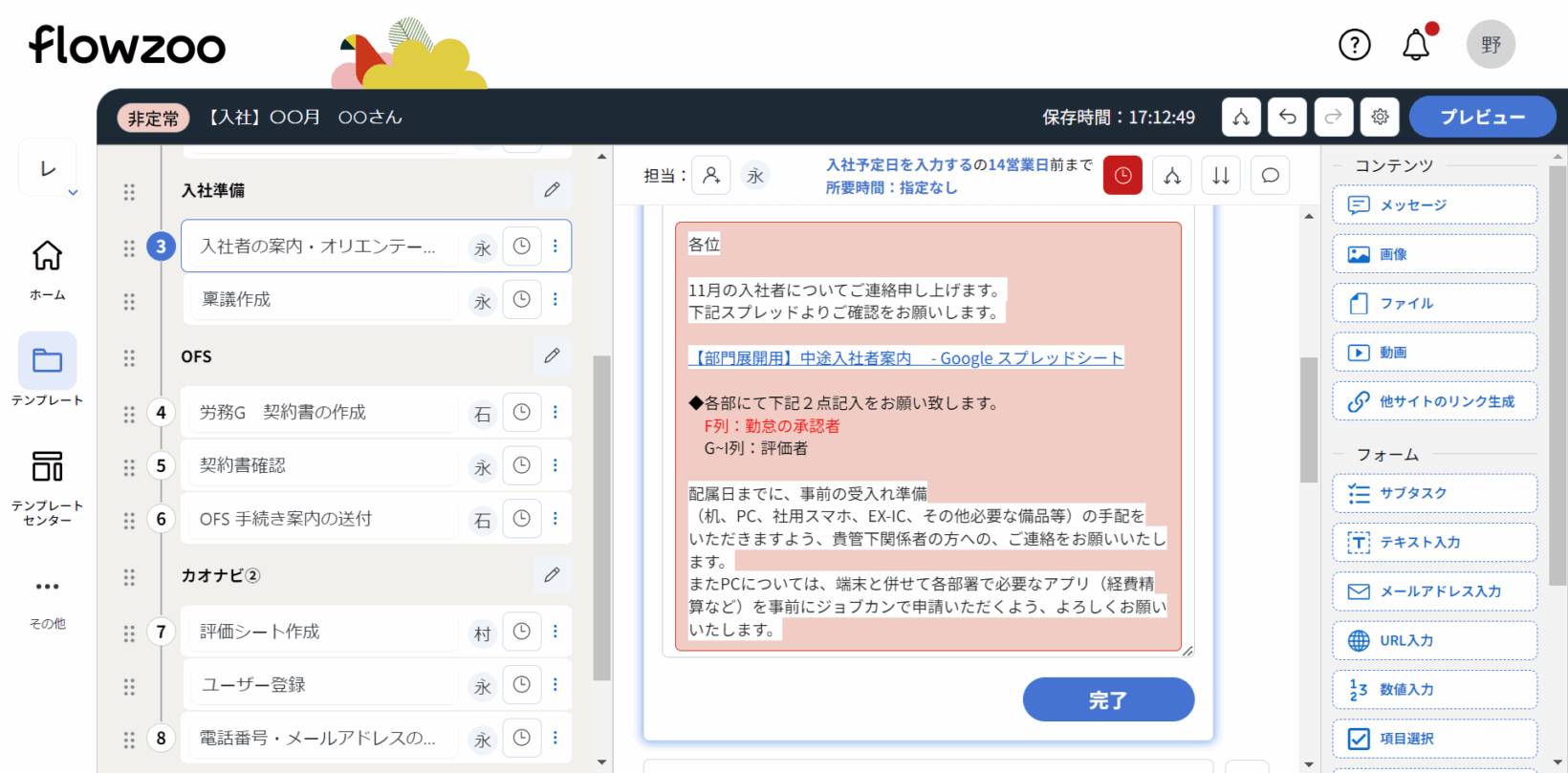
Task: Click the プレビュー button
Action: pos(1482,118)
